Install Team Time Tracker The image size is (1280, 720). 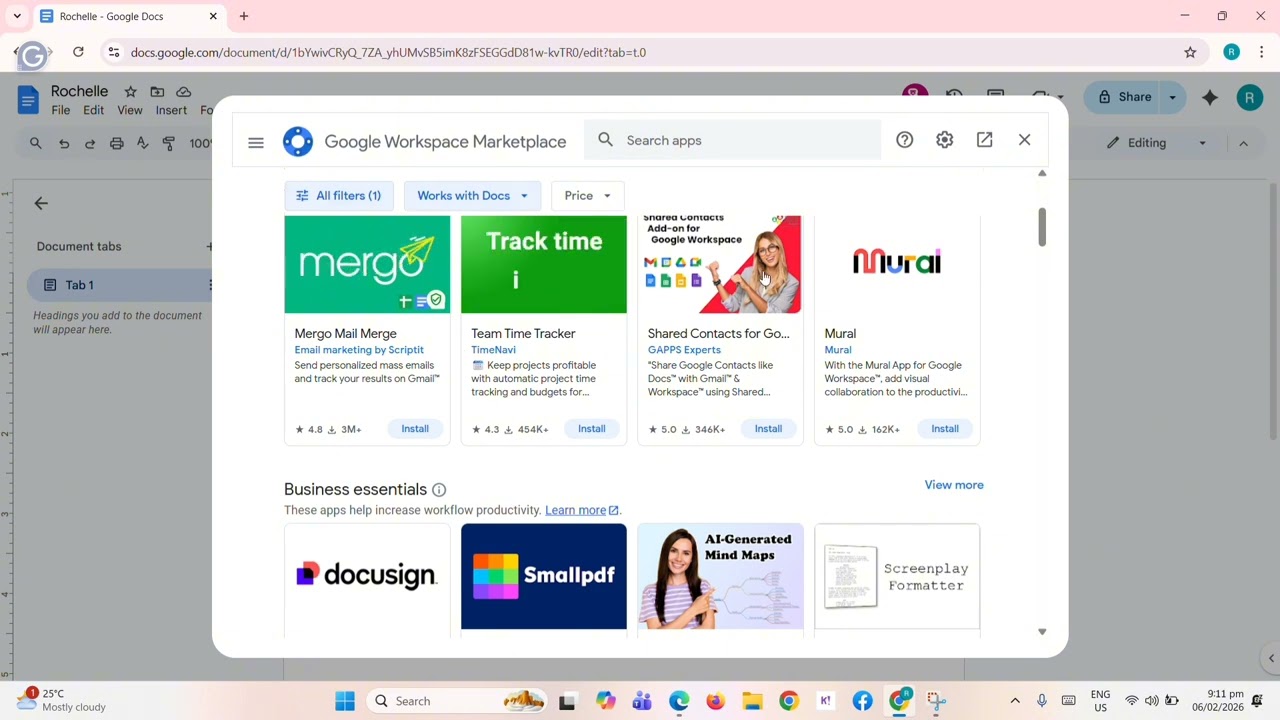pyautogui.click(x=591, y=429)
